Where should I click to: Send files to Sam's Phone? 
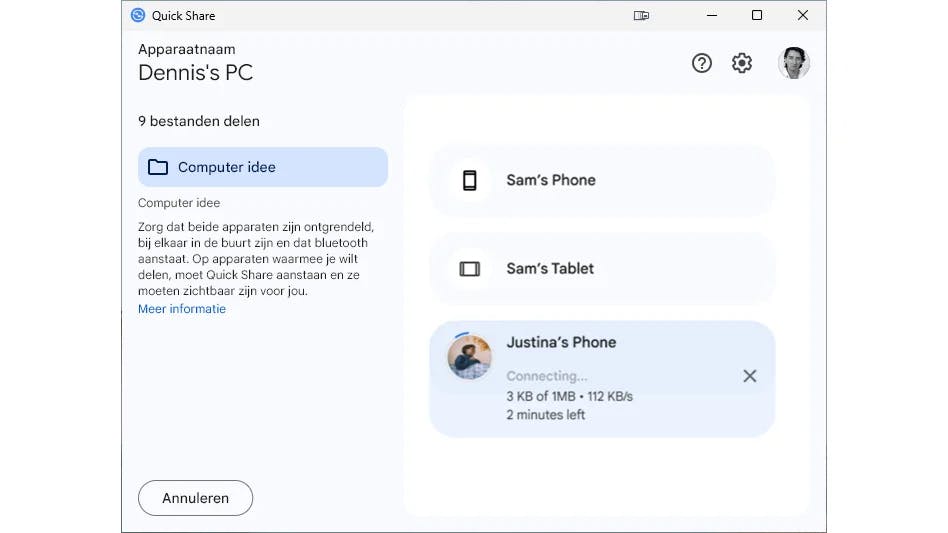[602, 180]
